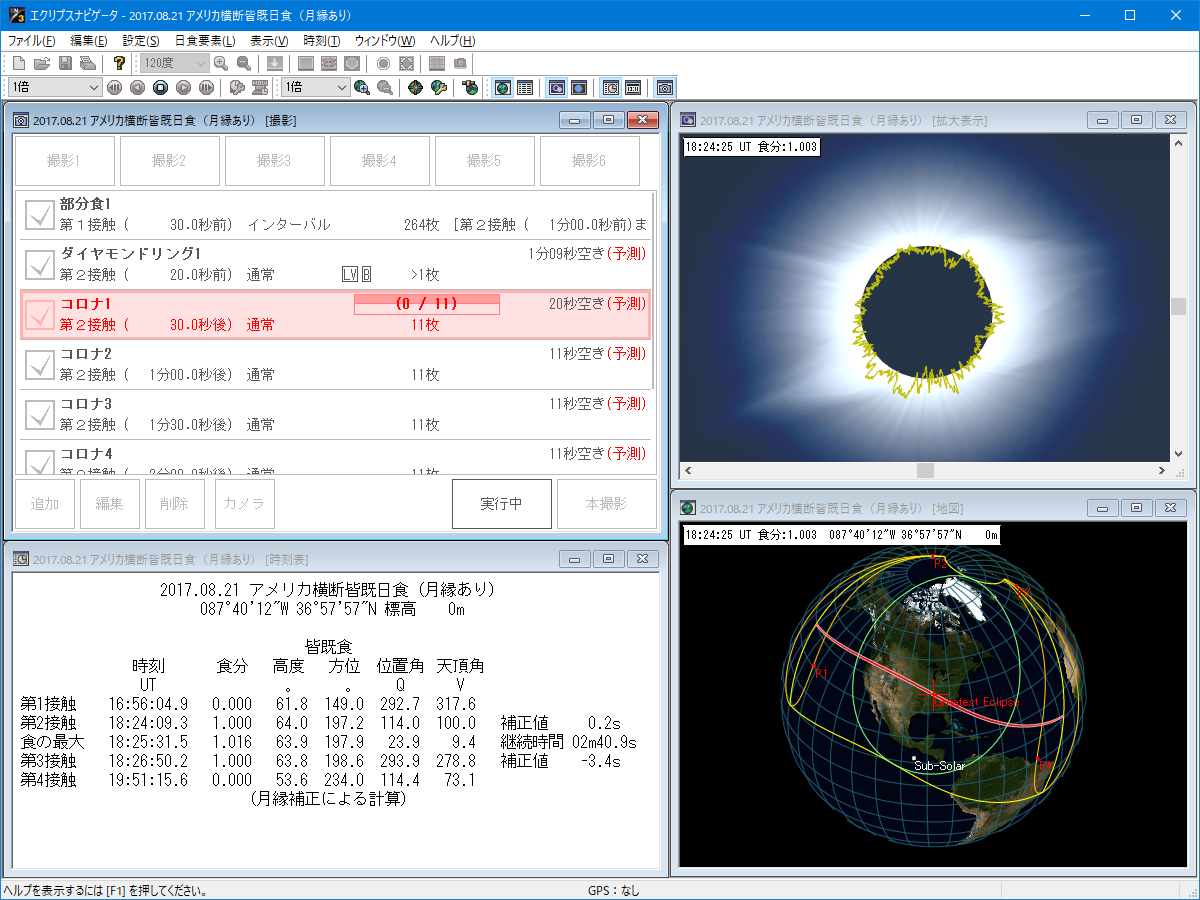Image resolution: width=1200 pixels, height=900 pixels.
Task: Toggle the 部分食1 checkbox
Action: (x=40, y=214)
